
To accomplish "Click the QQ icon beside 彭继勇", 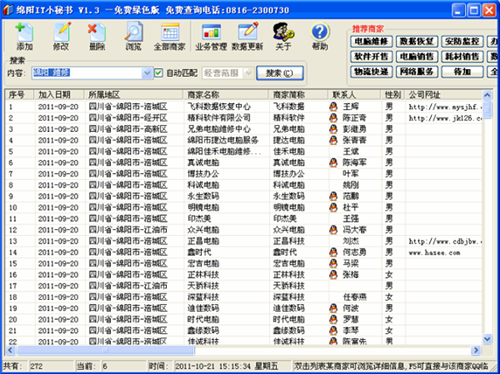I will [333, 129].
